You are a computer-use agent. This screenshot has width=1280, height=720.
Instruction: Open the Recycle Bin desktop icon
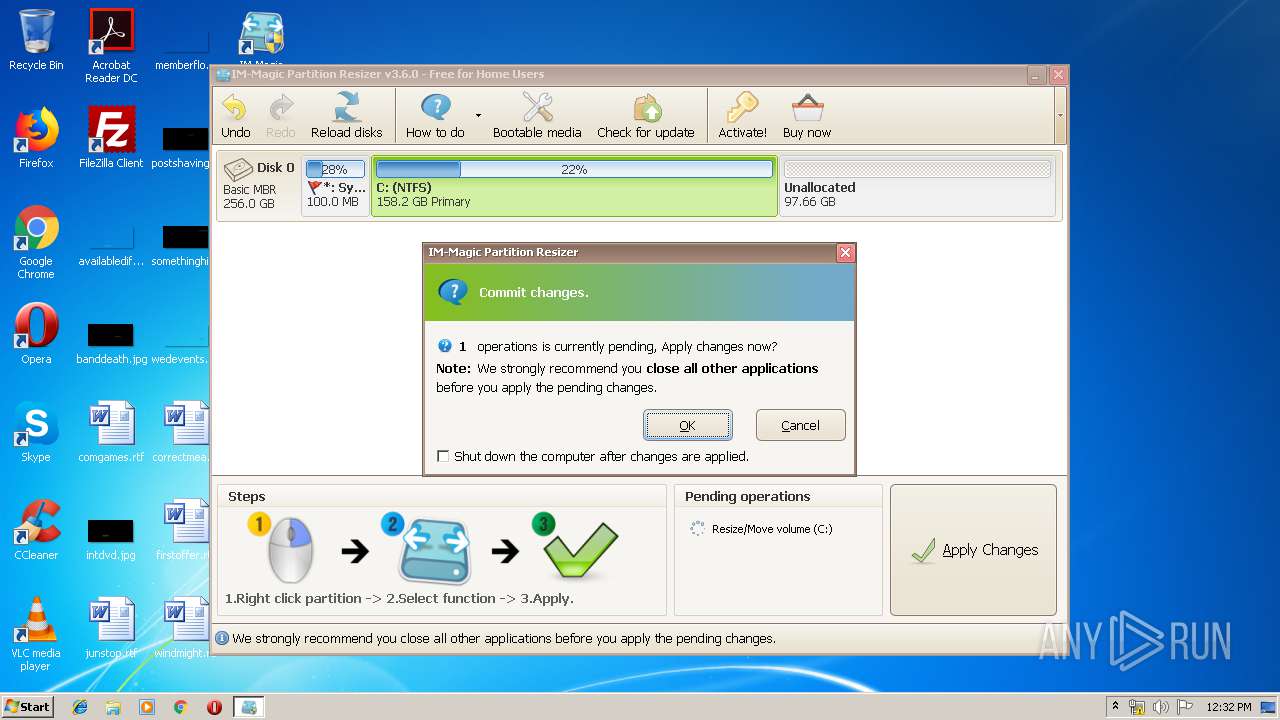36,40
